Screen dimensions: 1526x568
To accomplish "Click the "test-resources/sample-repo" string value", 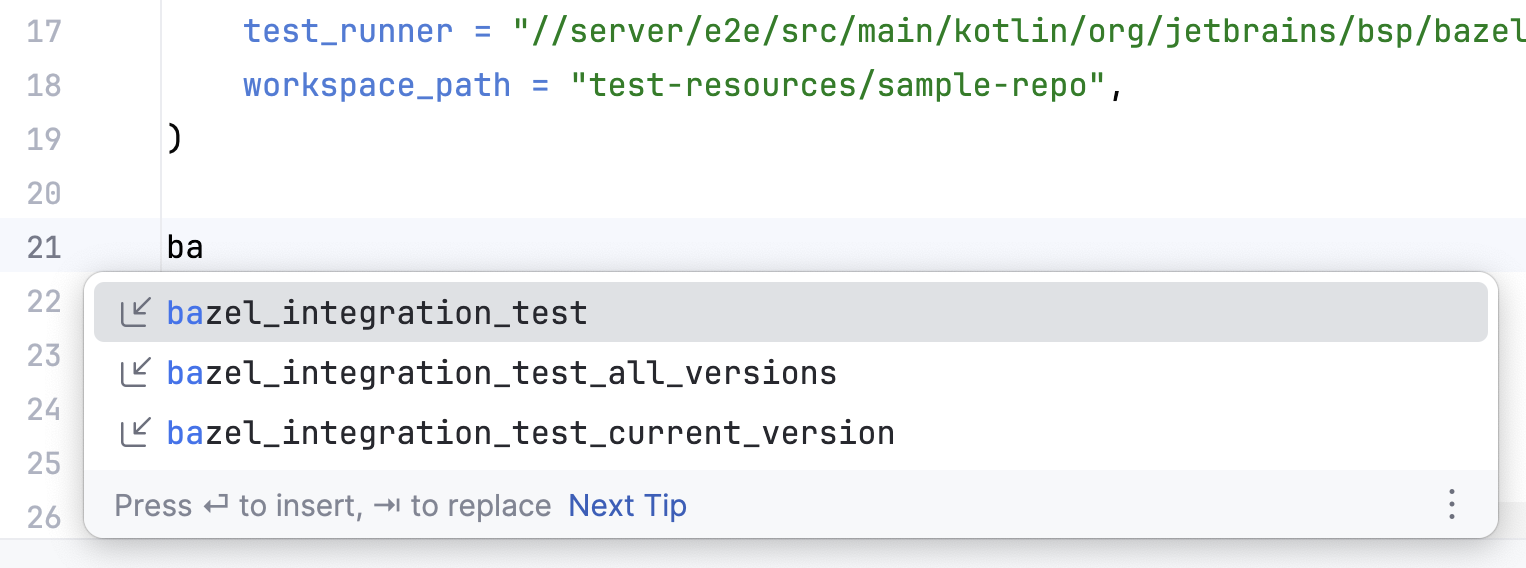I will tap(837, 85).
